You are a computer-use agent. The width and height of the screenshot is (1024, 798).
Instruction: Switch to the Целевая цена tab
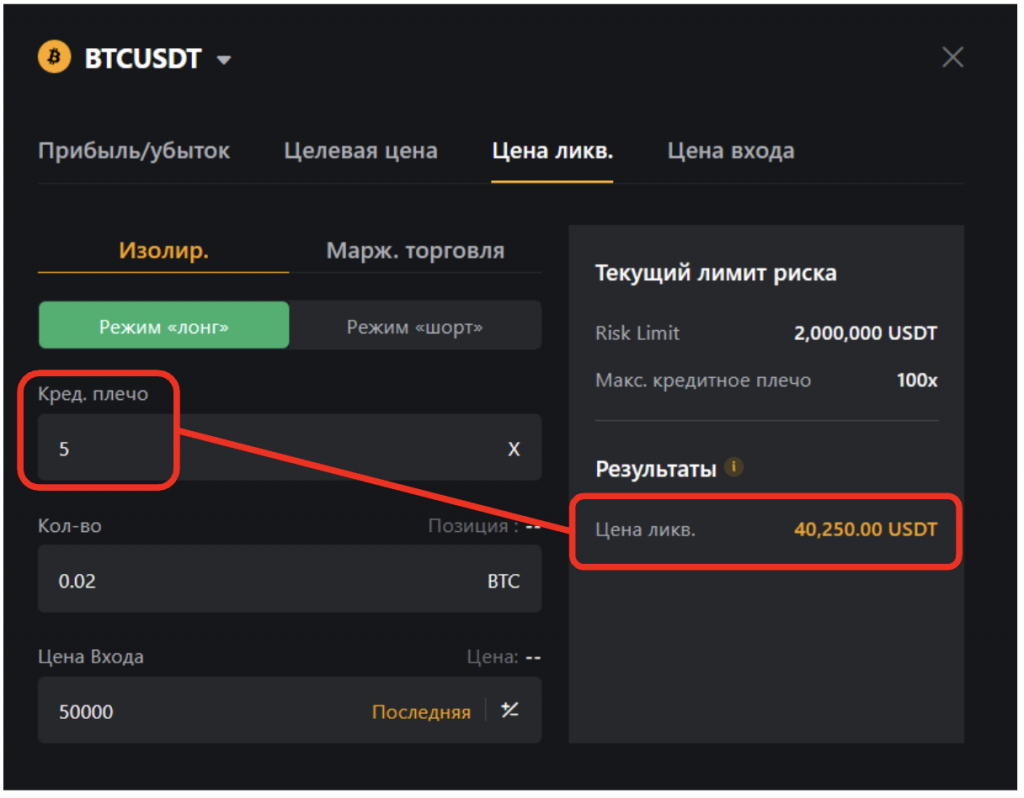(360, 151)
